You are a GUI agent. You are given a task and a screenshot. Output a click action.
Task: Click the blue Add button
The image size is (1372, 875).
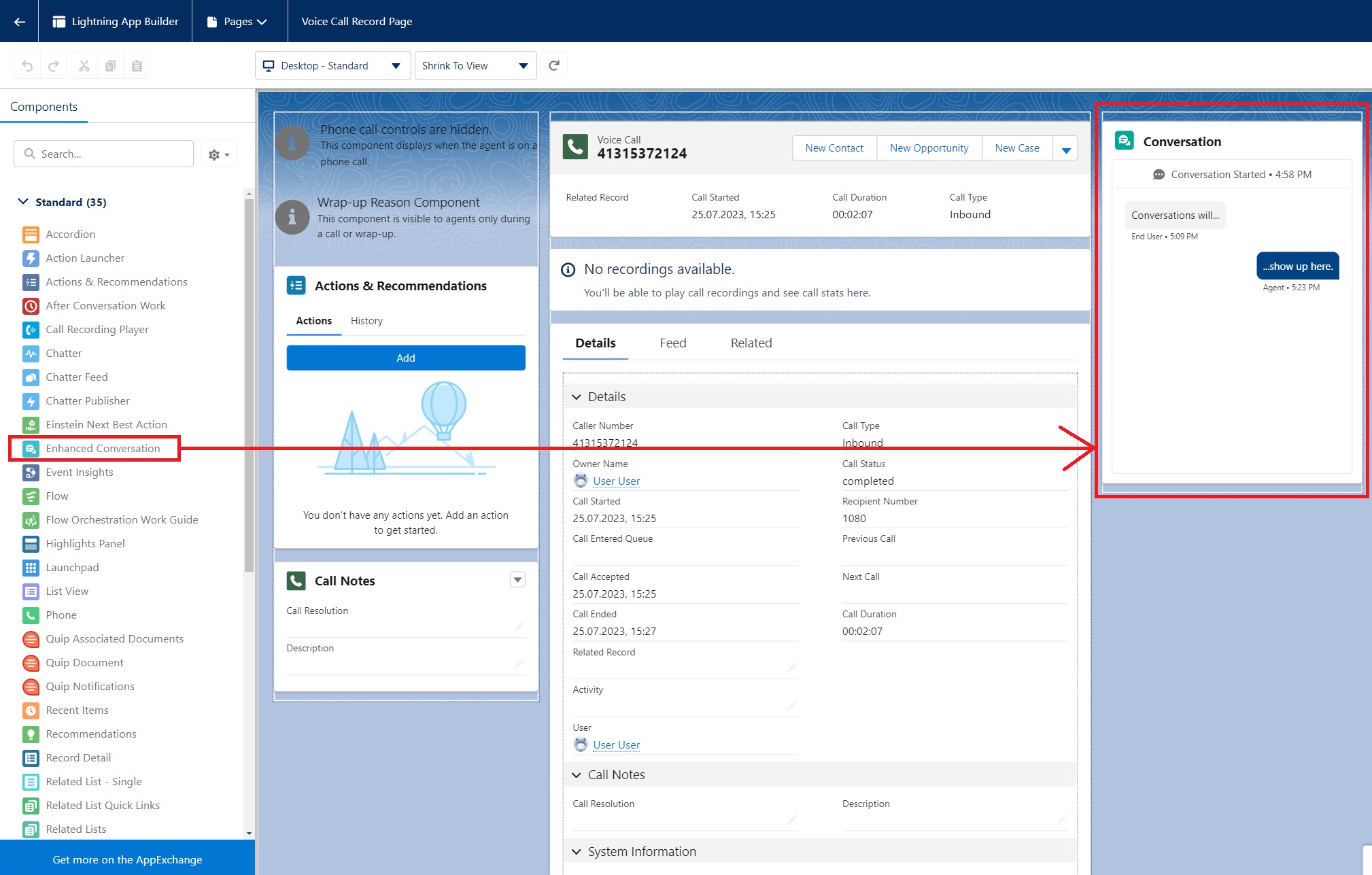click(406, 358)
